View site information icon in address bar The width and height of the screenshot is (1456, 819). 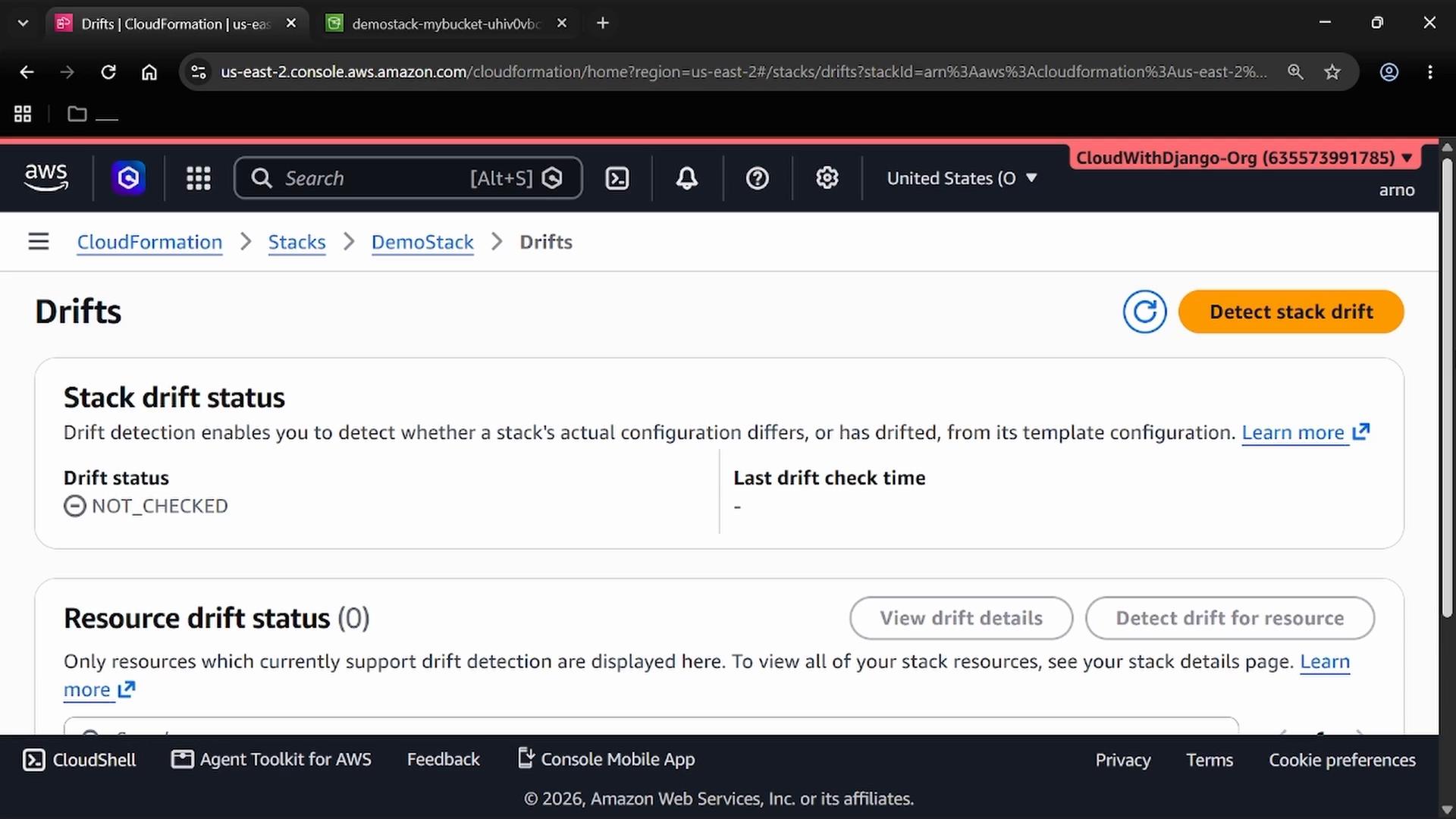coord(199,72)
